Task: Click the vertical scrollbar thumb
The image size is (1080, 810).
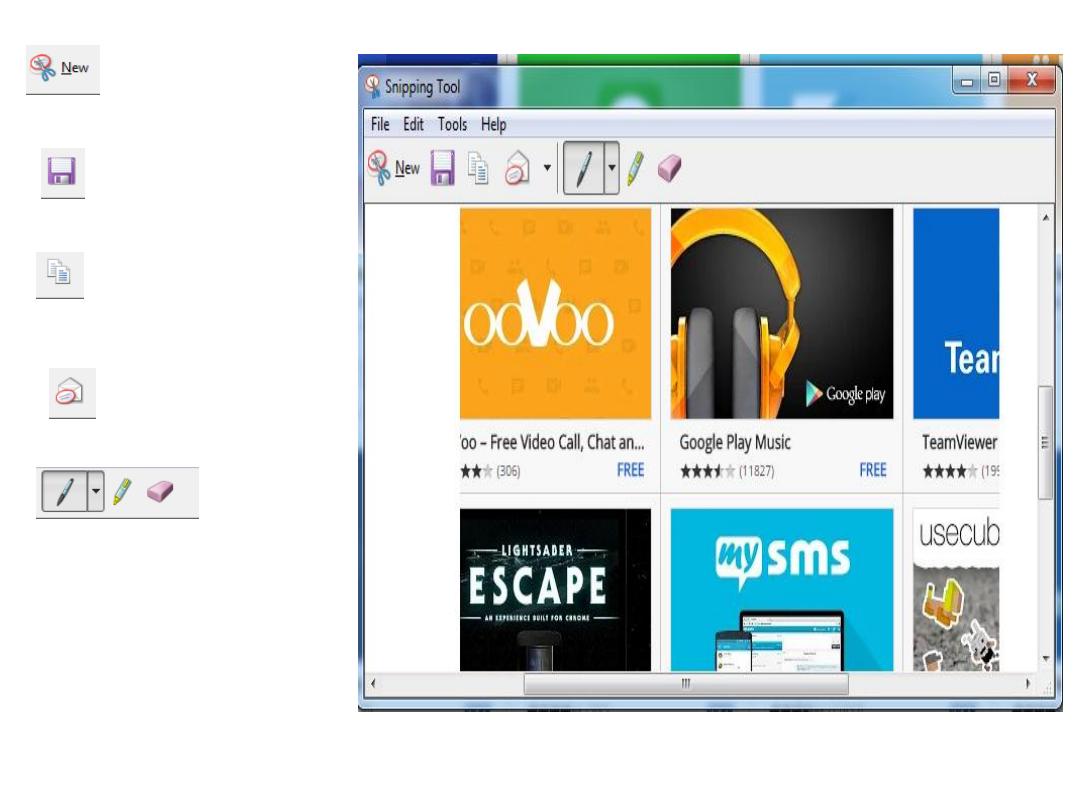Action: tap(1046, 442)
